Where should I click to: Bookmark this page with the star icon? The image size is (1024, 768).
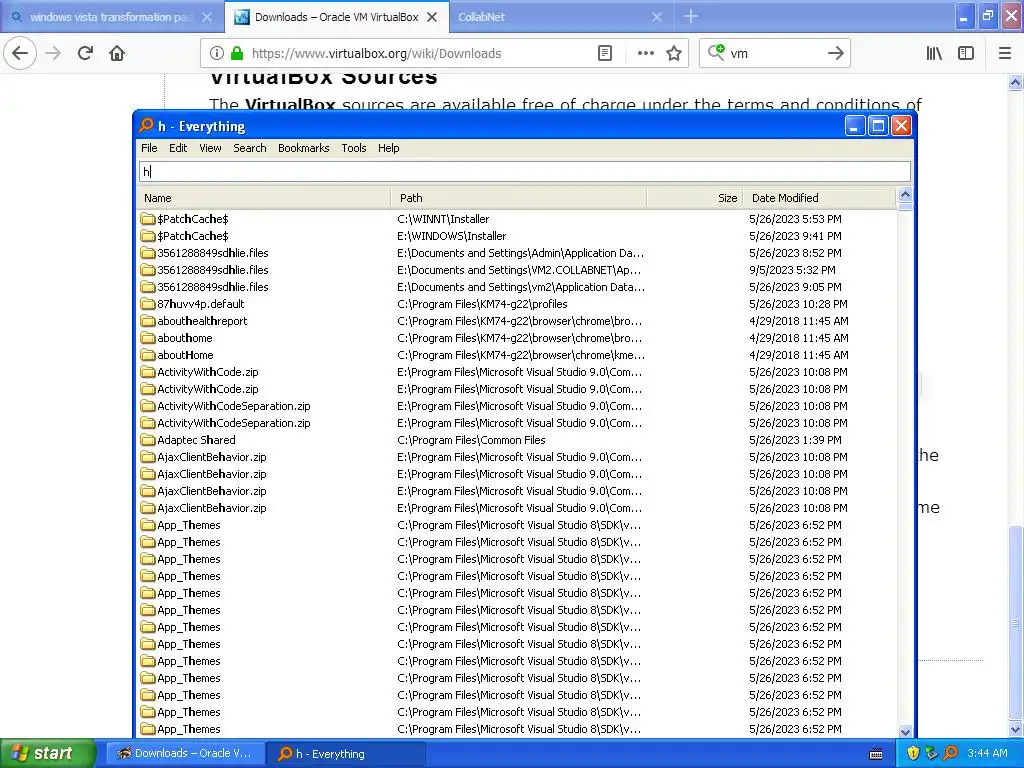point(674,53)
